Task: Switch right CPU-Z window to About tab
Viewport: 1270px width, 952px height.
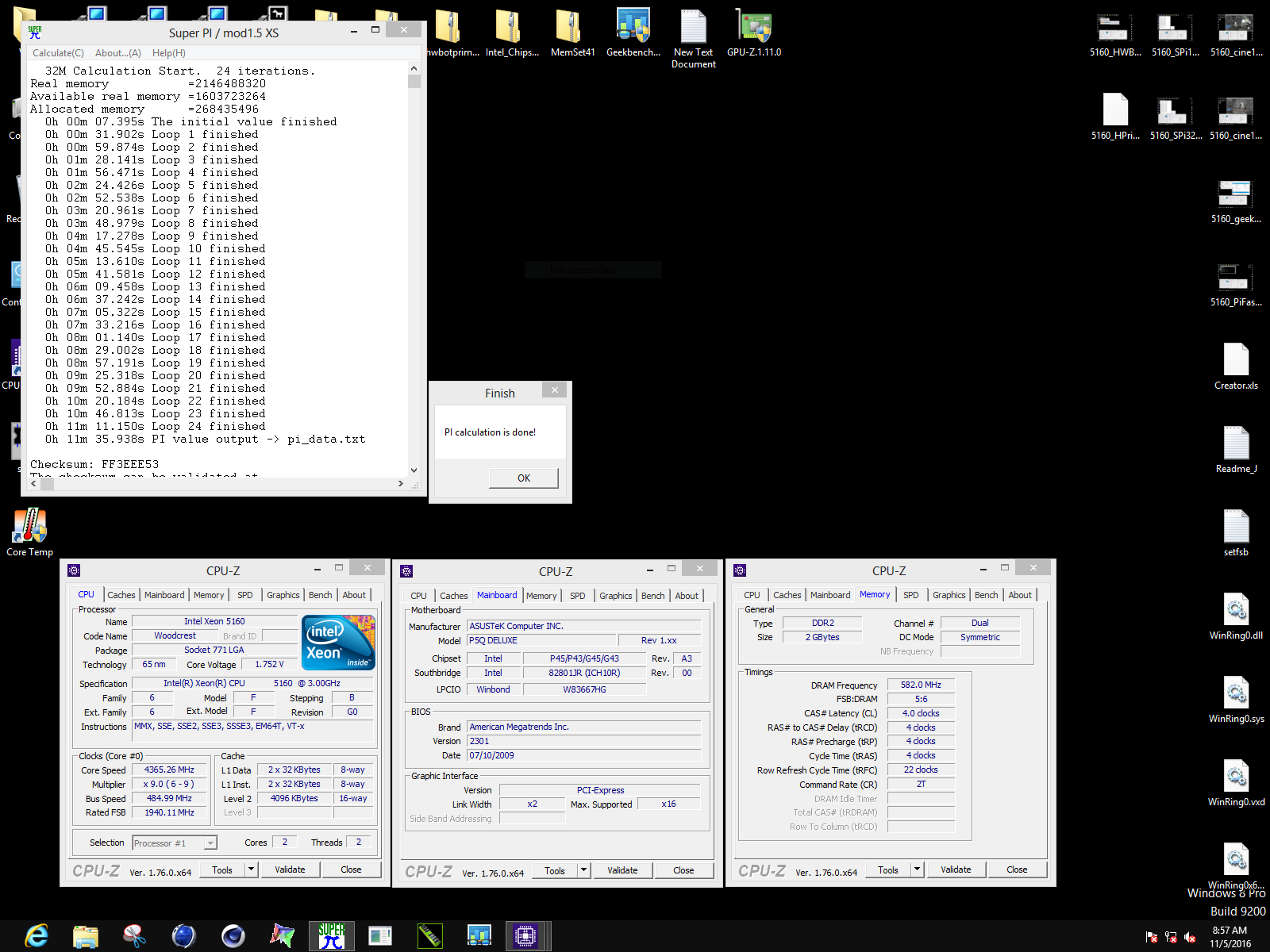Action: coord(1020,595)
